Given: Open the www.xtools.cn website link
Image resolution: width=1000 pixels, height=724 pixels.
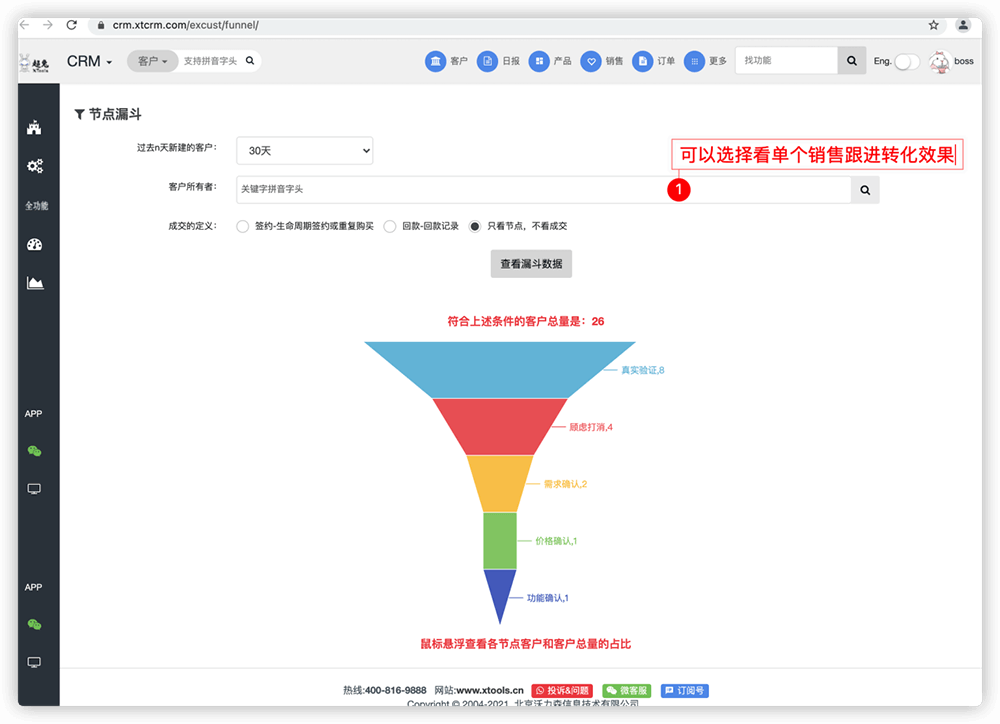Looking at the screenshot, I should click(490, 690).
